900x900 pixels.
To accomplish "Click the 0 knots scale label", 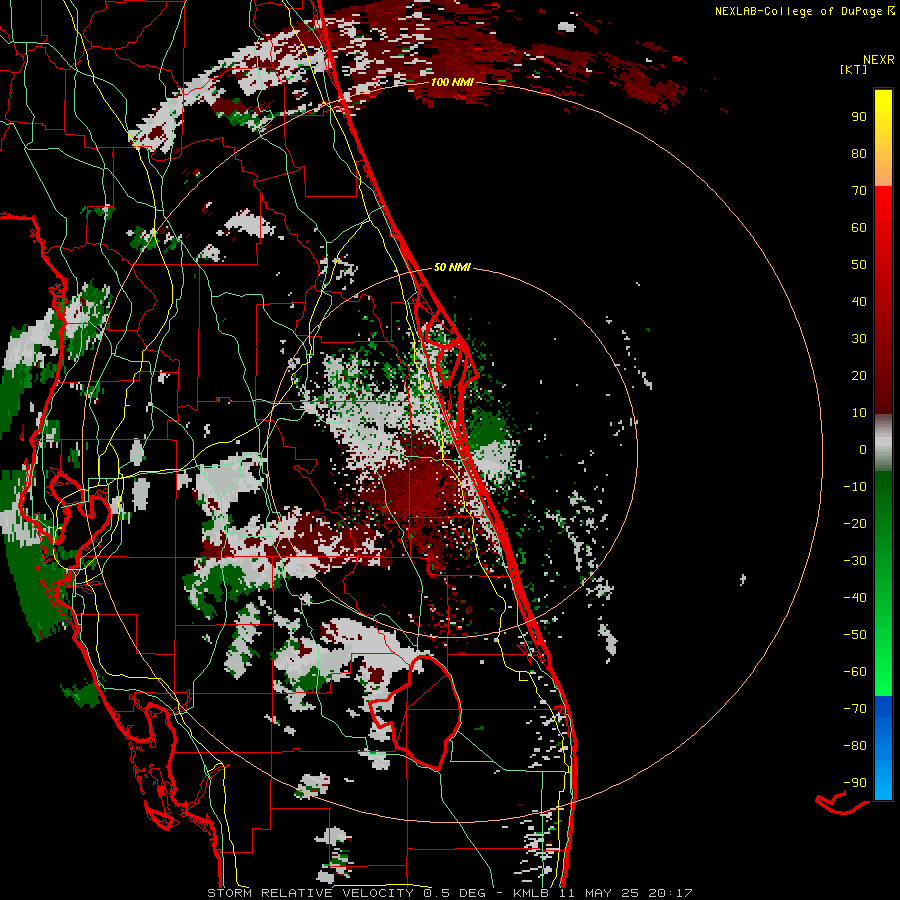I will click(x=863, y=450).
